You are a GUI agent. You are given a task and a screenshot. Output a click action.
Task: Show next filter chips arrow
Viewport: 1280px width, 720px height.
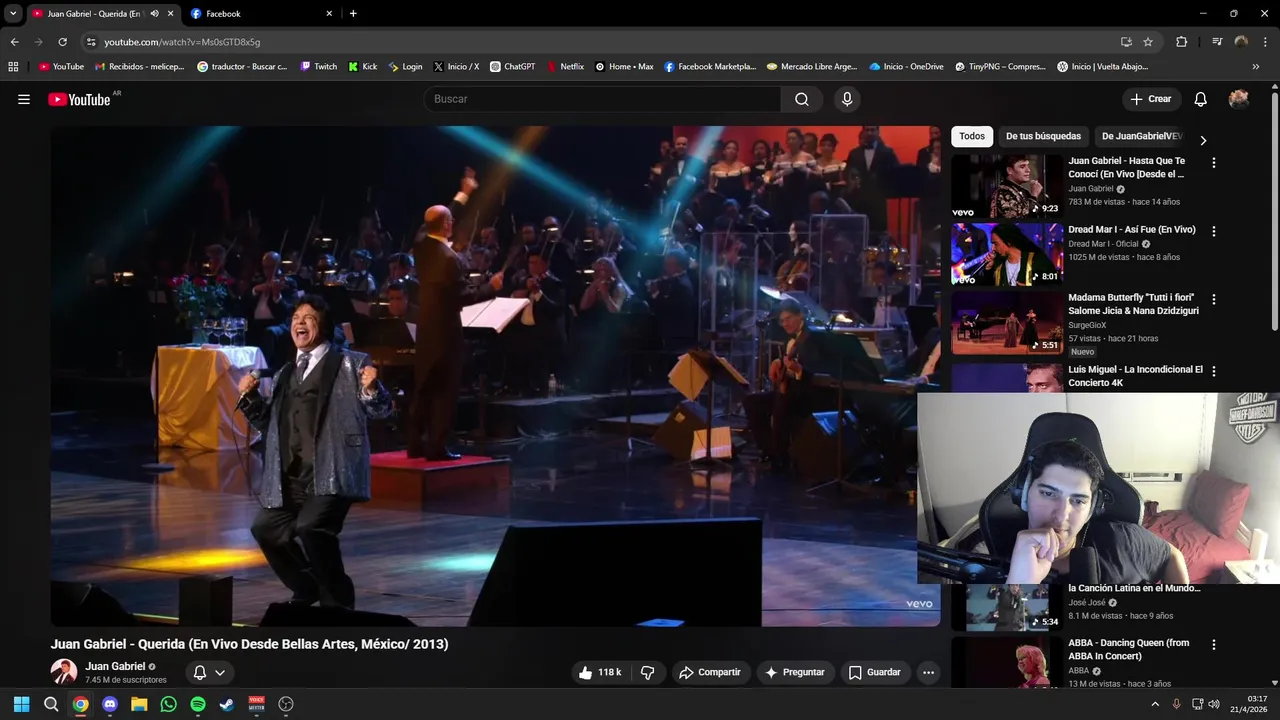tap(1203, 141)
